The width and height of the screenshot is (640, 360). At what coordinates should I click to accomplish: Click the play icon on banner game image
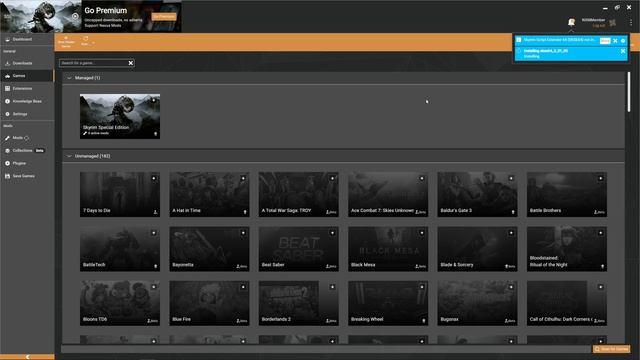pyautogui.click(x=75, y=16)
